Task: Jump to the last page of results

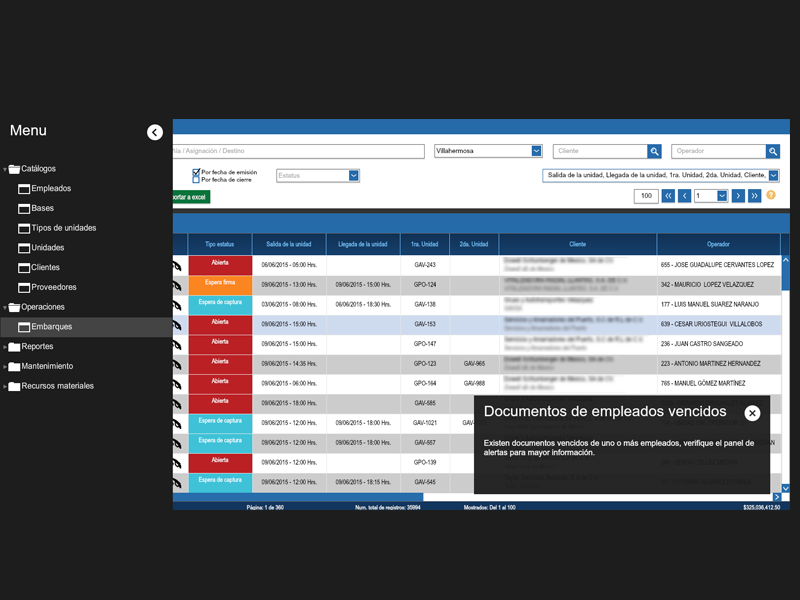Action: click(x=755, y=196)
